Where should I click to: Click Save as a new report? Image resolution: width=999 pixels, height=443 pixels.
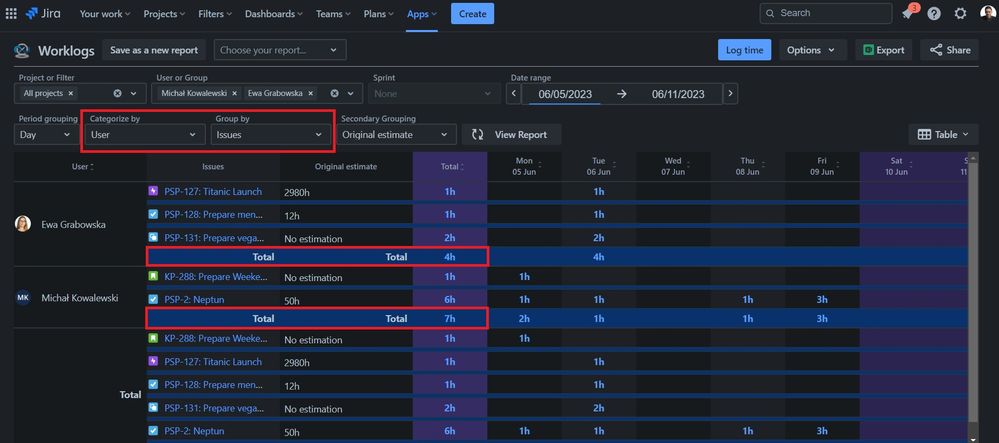point(154,50)
